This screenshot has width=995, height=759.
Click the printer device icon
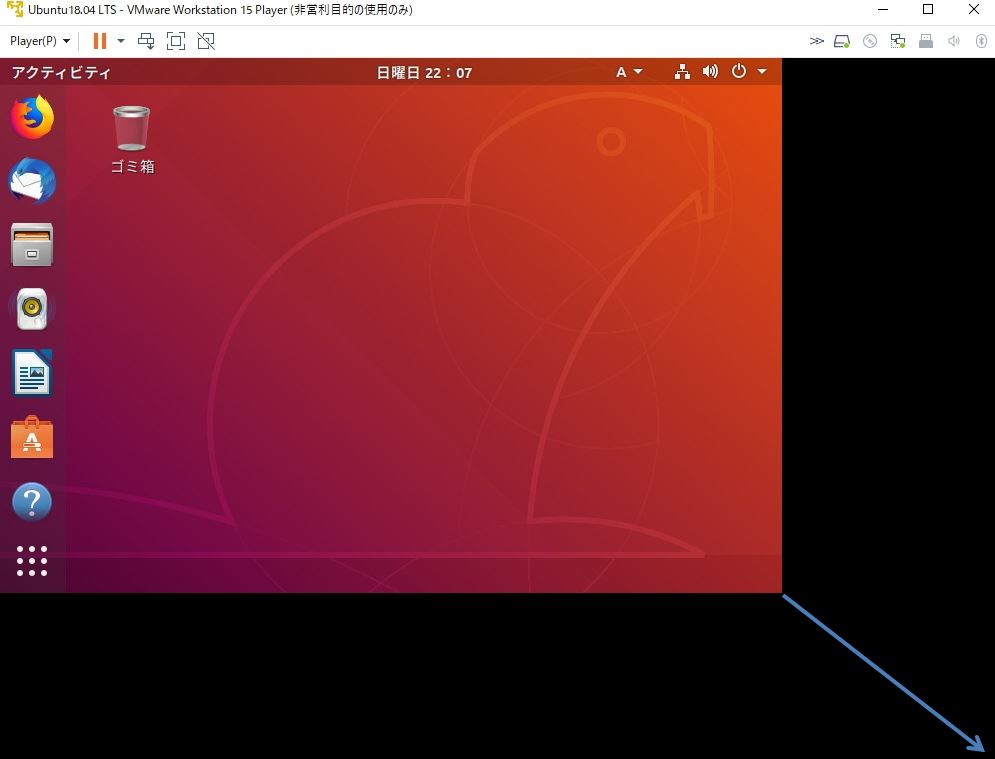pyautogui.click(x=926, y=41)
